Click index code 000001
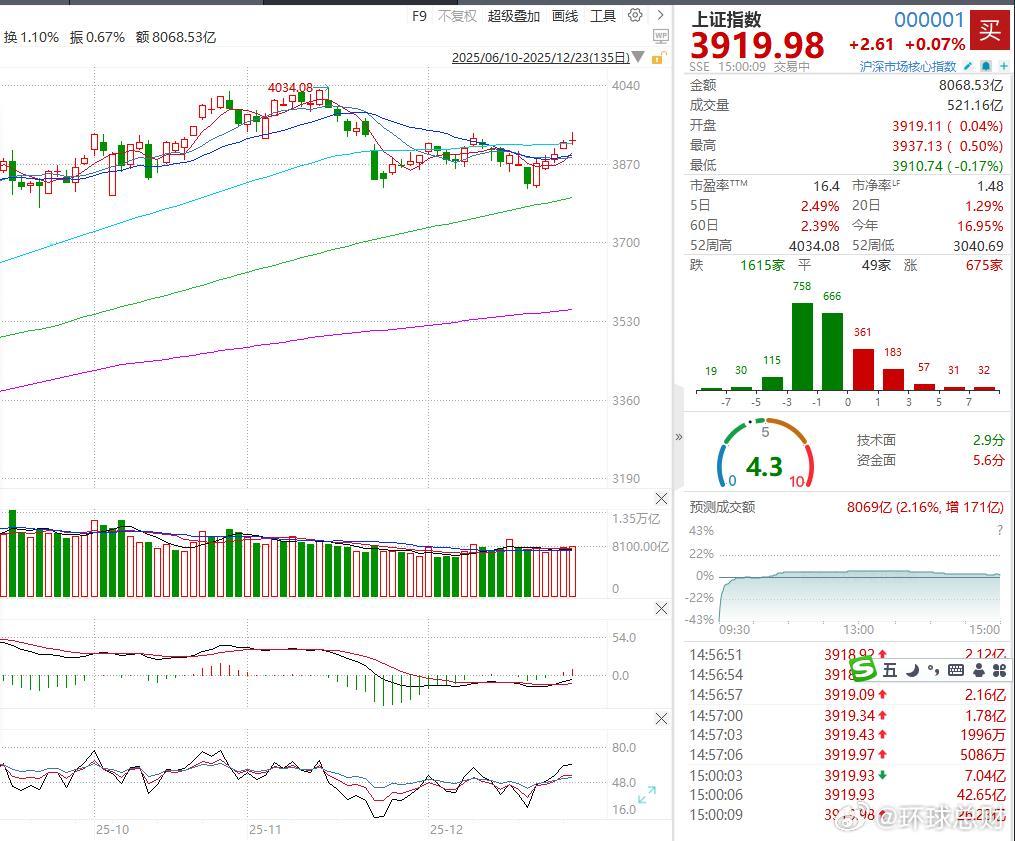Screen dimensions: 1015x841 coord(929,19)
